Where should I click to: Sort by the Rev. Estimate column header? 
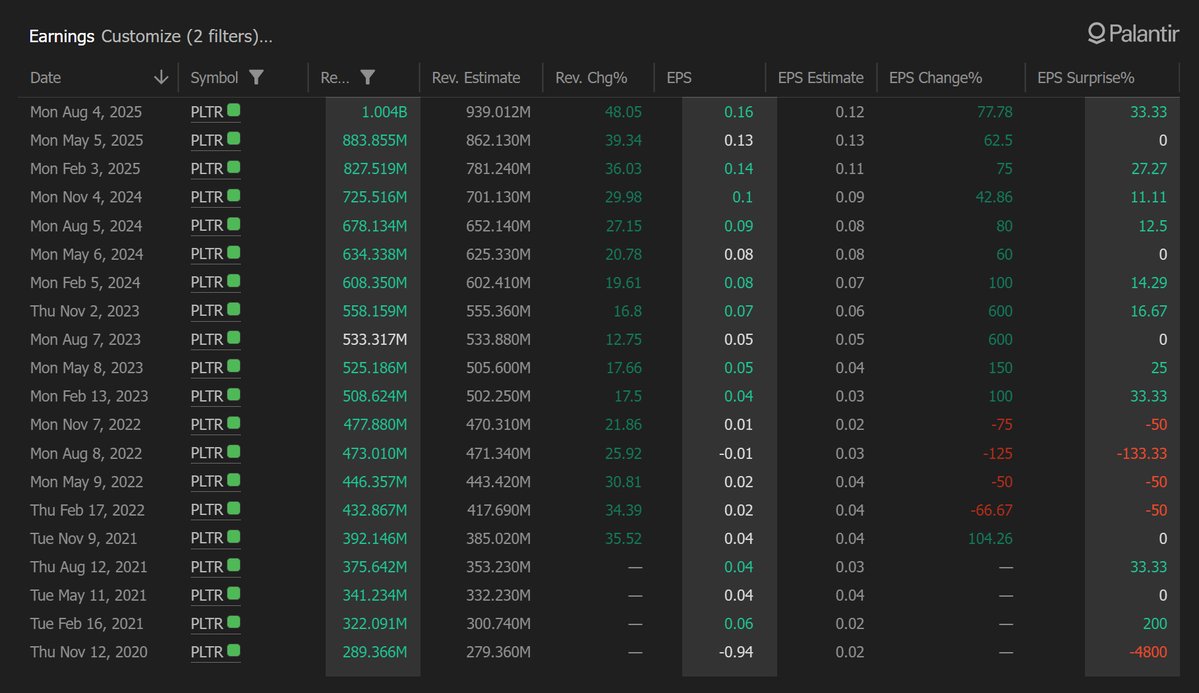pyautogui.click(x=476, y=78)
